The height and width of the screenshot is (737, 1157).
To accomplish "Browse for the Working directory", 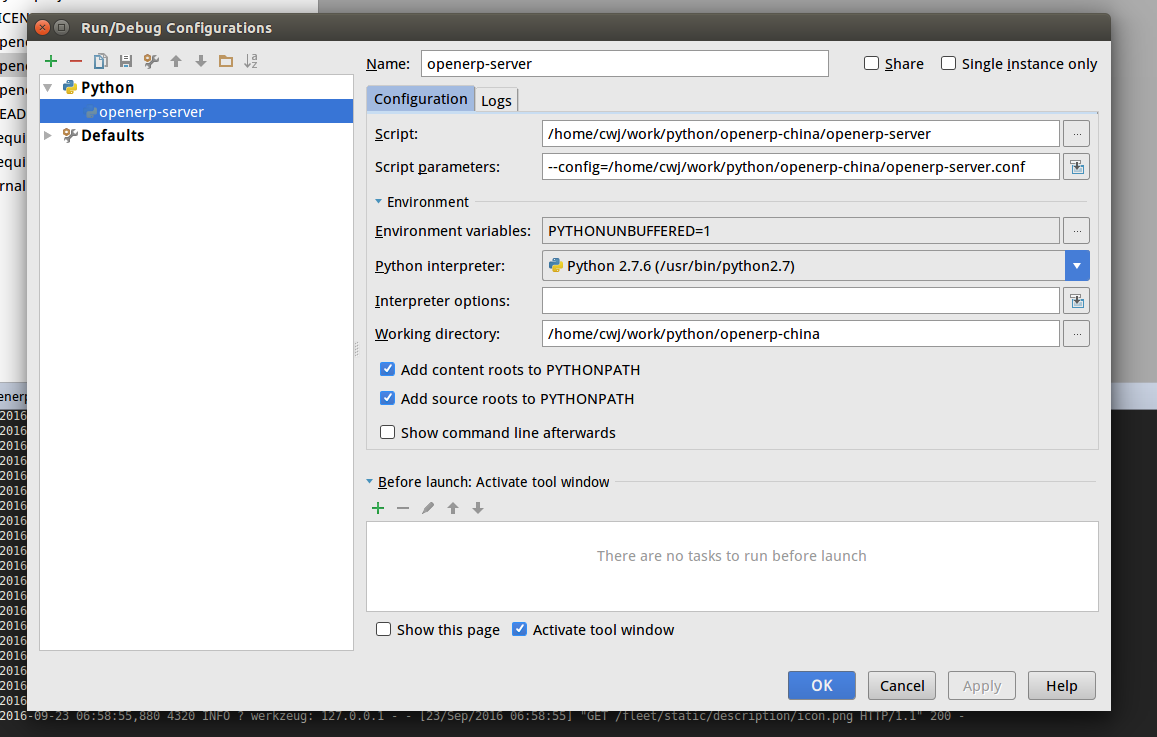I will pyautogui.click(x=1077, y=333).
